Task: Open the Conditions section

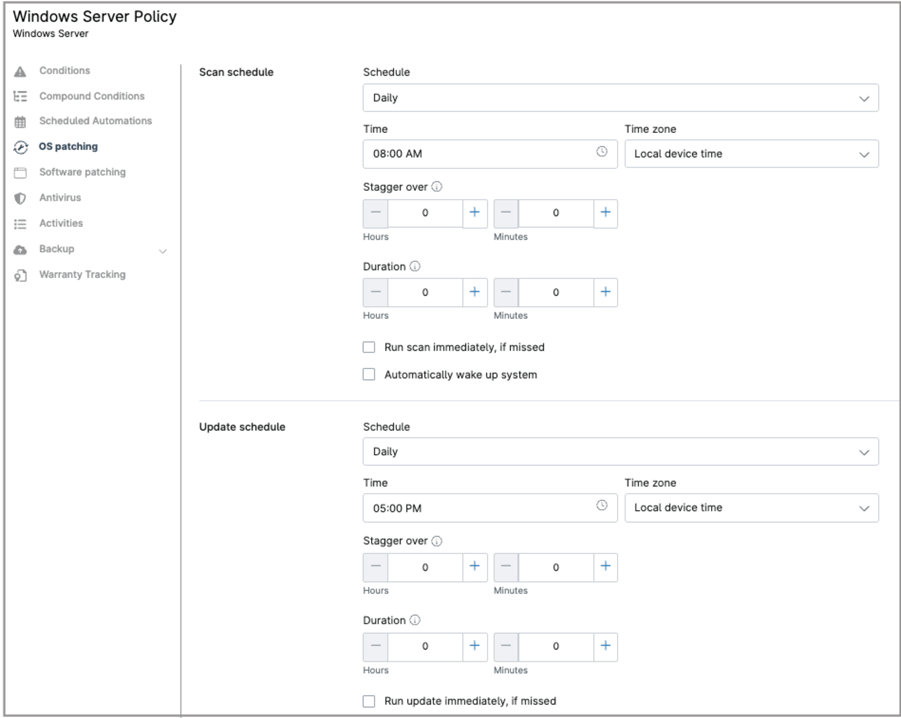Action: pos(64,71)
